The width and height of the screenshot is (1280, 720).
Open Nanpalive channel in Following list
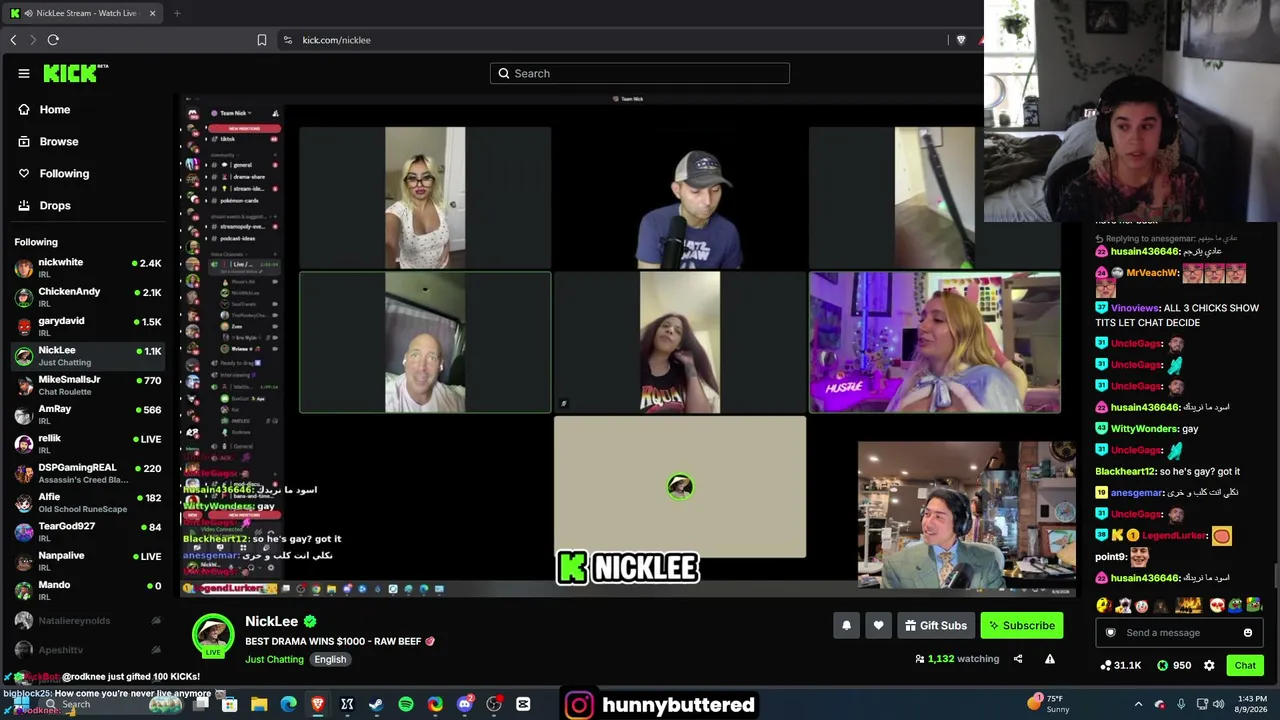[x=88, y=561]
